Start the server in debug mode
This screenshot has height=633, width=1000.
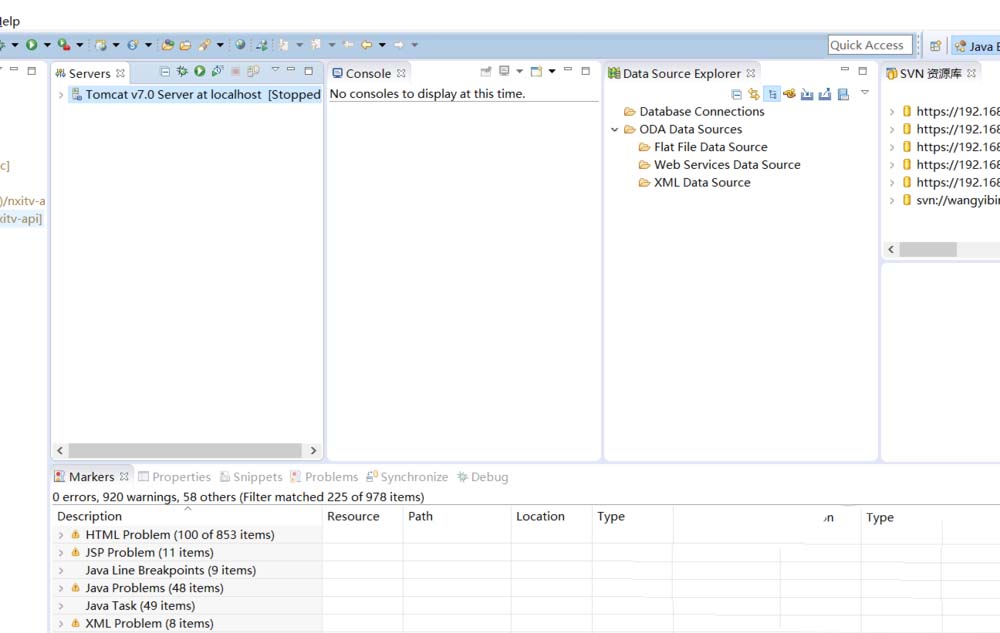[182, 71]
